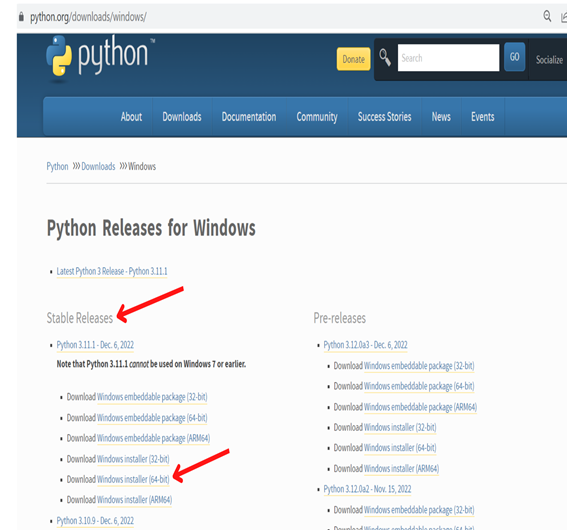This screenshot has height=532, width=567.
Task: Click the Python breadcrumb link
Action: tap(57, 166)
